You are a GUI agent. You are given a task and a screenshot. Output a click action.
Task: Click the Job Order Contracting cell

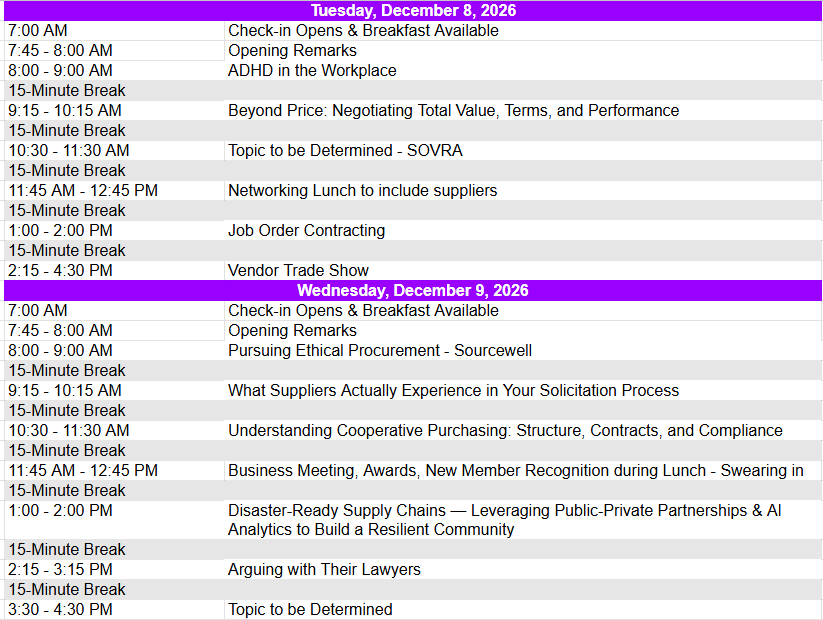point(523,230)
